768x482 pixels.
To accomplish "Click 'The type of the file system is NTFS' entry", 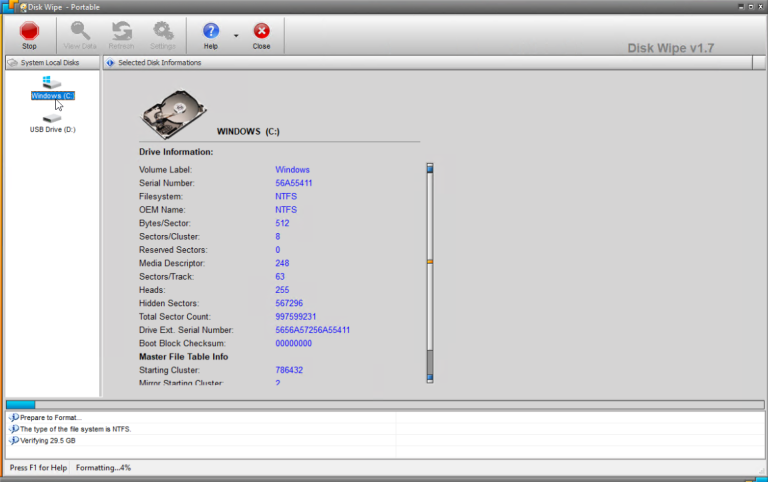I will [75, 429].
